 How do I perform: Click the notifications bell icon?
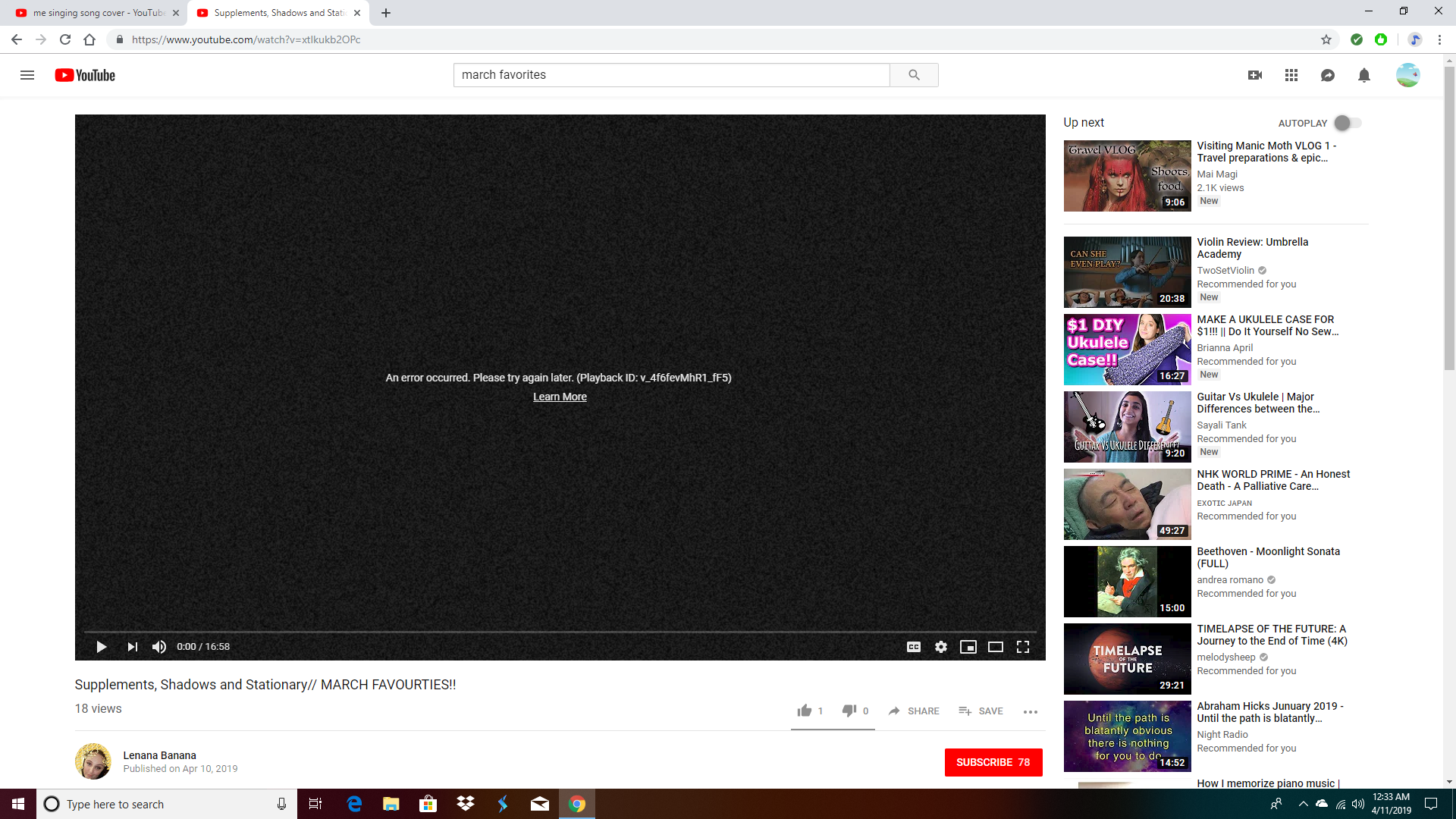point(1364,75)
